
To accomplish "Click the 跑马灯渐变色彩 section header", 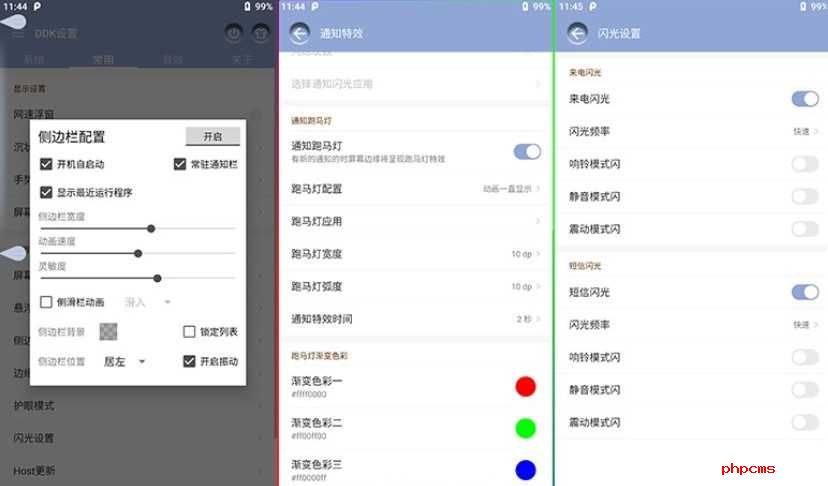I will (319, 356).
